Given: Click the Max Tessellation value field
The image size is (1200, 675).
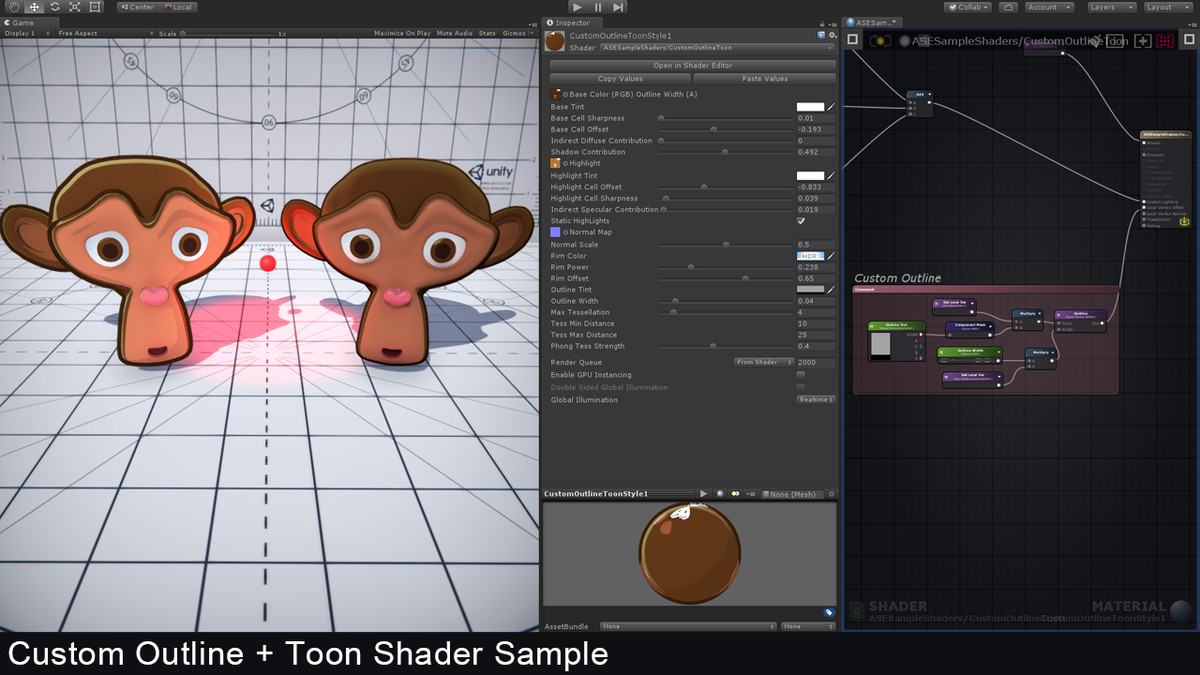Looking at the screenshot, I should pos(816,312).
